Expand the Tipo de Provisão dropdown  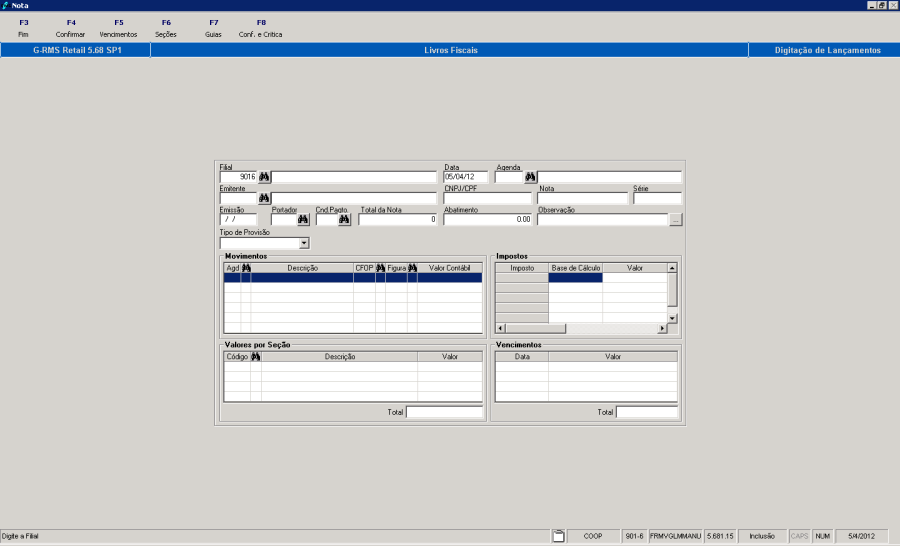[x=304, y=243]
